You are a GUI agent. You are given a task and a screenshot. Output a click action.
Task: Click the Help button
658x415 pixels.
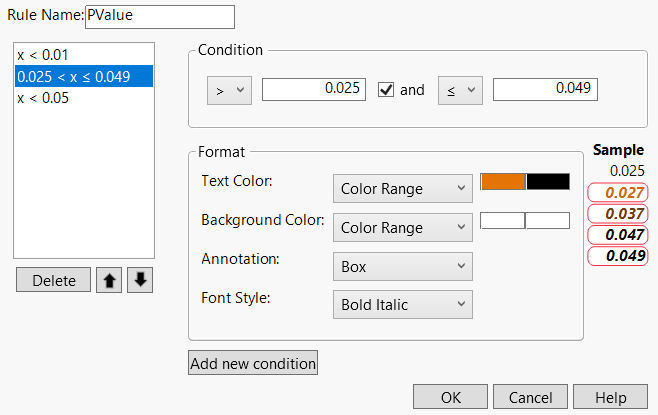click(x=613, y=397)
